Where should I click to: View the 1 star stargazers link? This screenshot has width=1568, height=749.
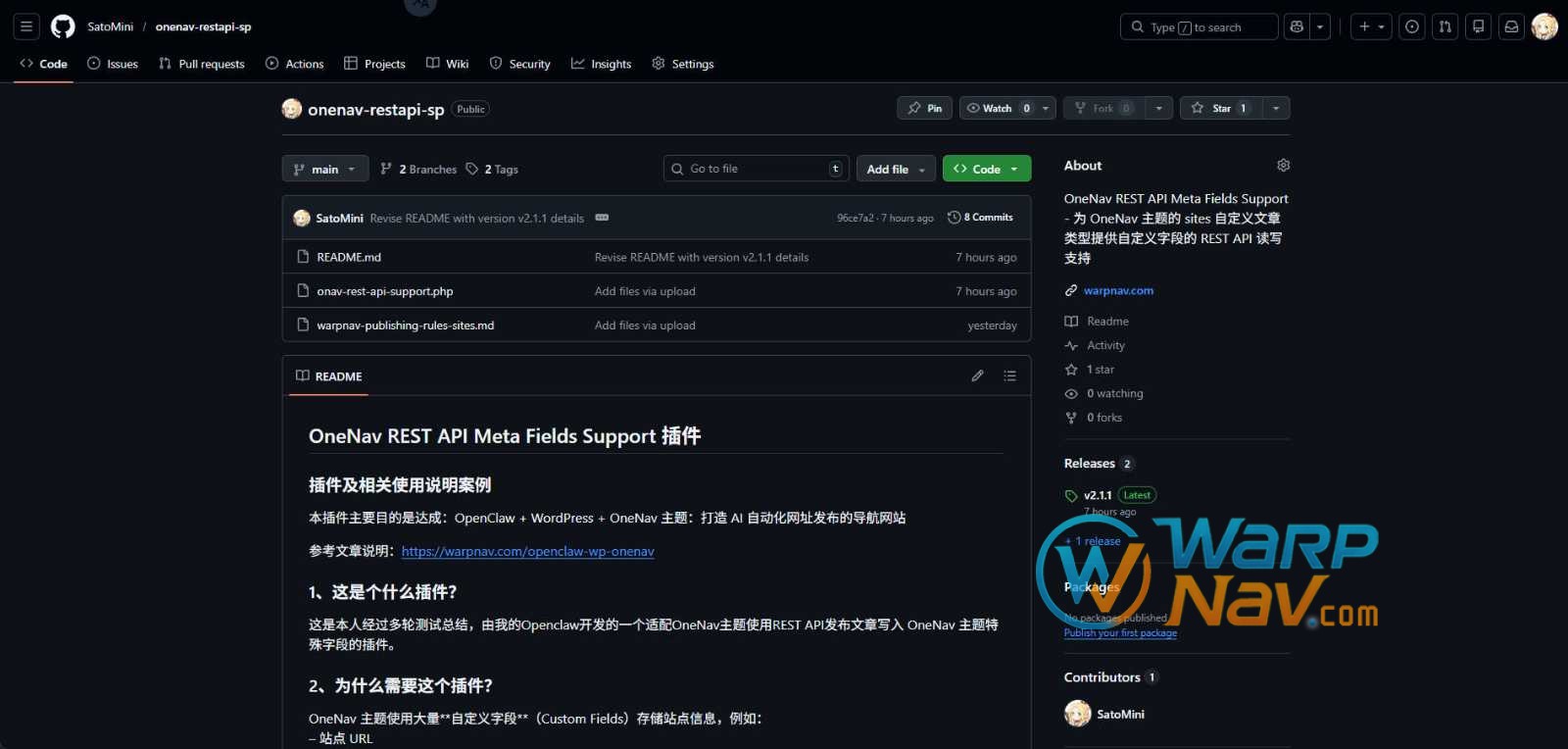(1090, 370)
